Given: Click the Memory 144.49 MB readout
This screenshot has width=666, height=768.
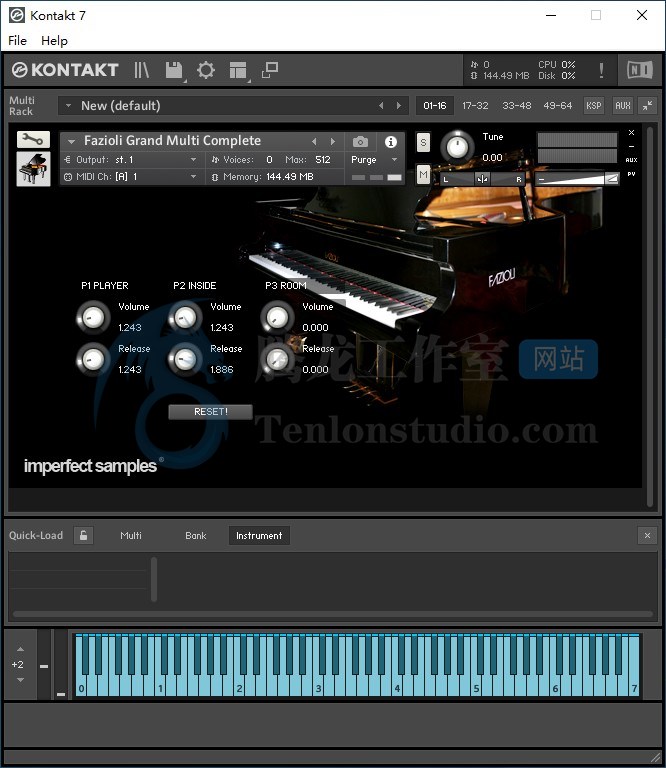Looking at the screenshot, I should 289,177.
